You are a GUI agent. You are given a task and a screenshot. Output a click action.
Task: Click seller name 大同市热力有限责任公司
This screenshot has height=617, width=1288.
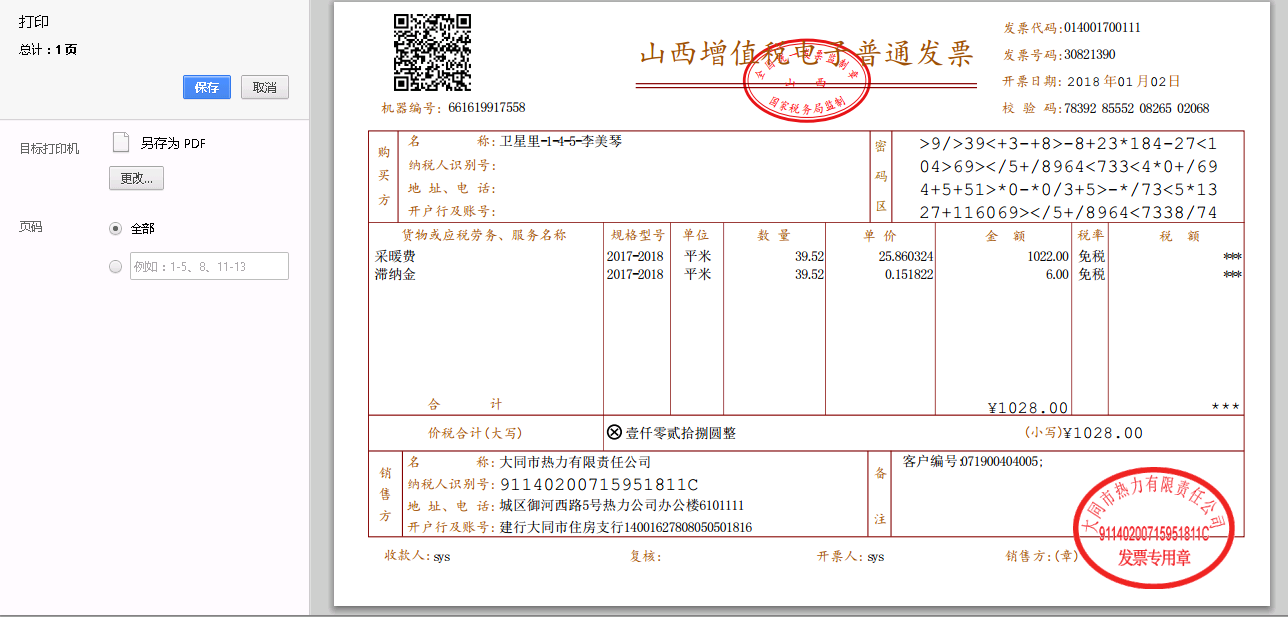tap(575, 462)
